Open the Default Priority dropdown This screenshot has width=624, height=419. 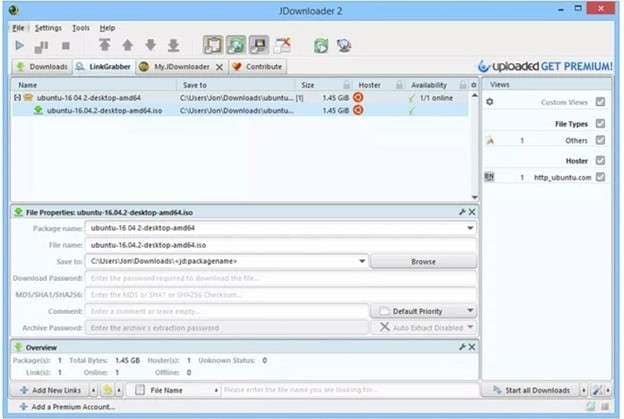tap(470, 310)
